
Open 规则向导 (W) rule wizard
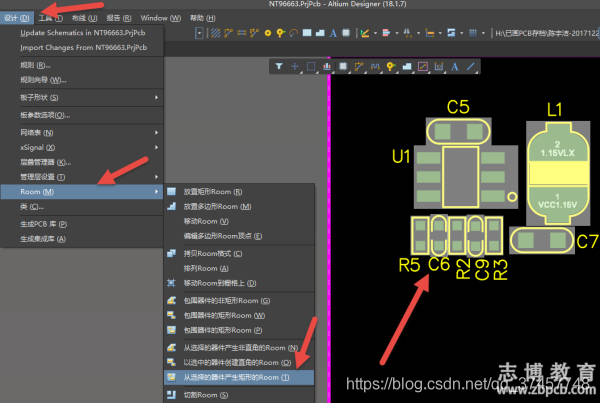tap(82, 80)
